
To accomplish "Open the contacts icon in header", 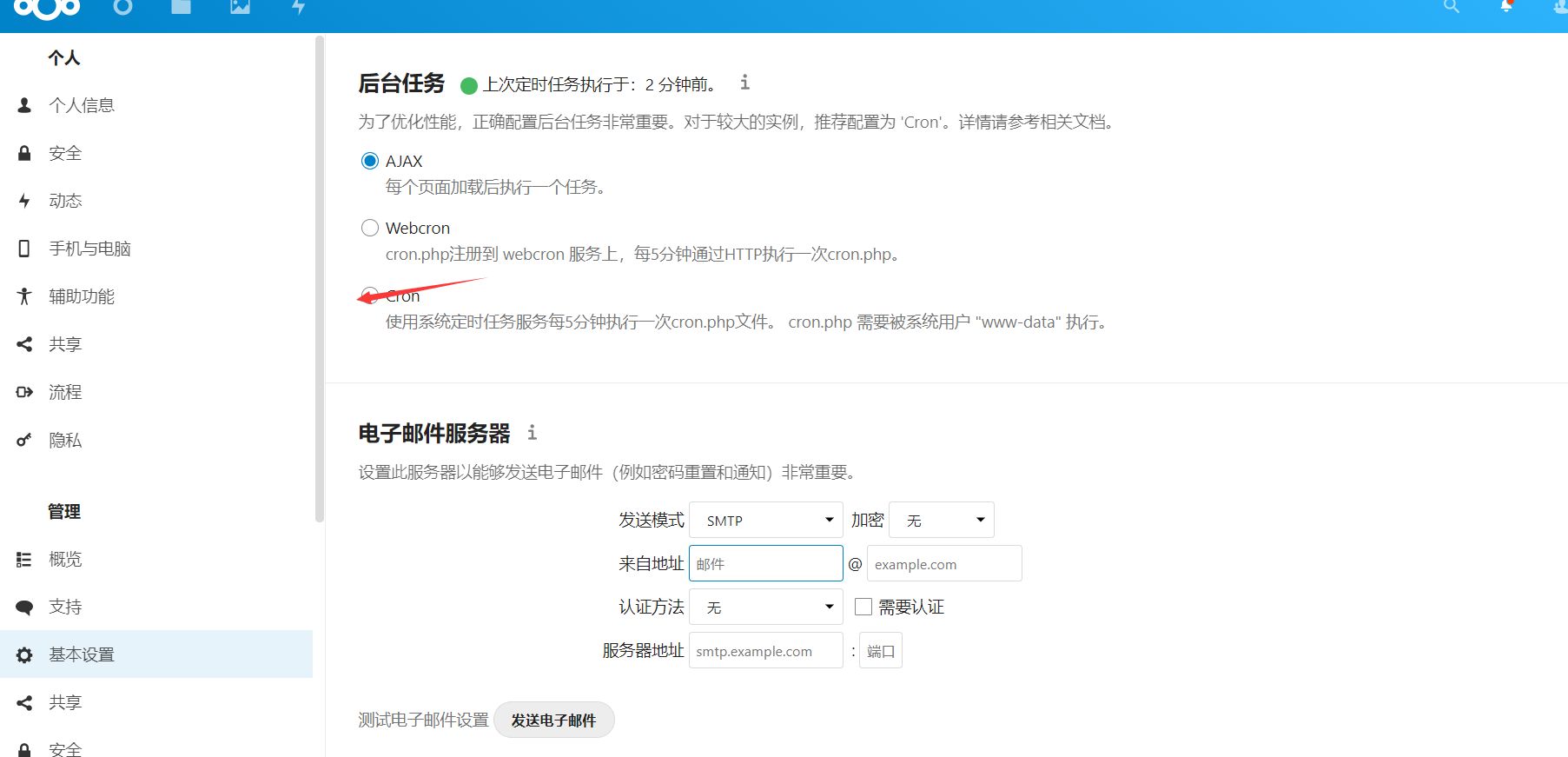I will coord(1560,6).
